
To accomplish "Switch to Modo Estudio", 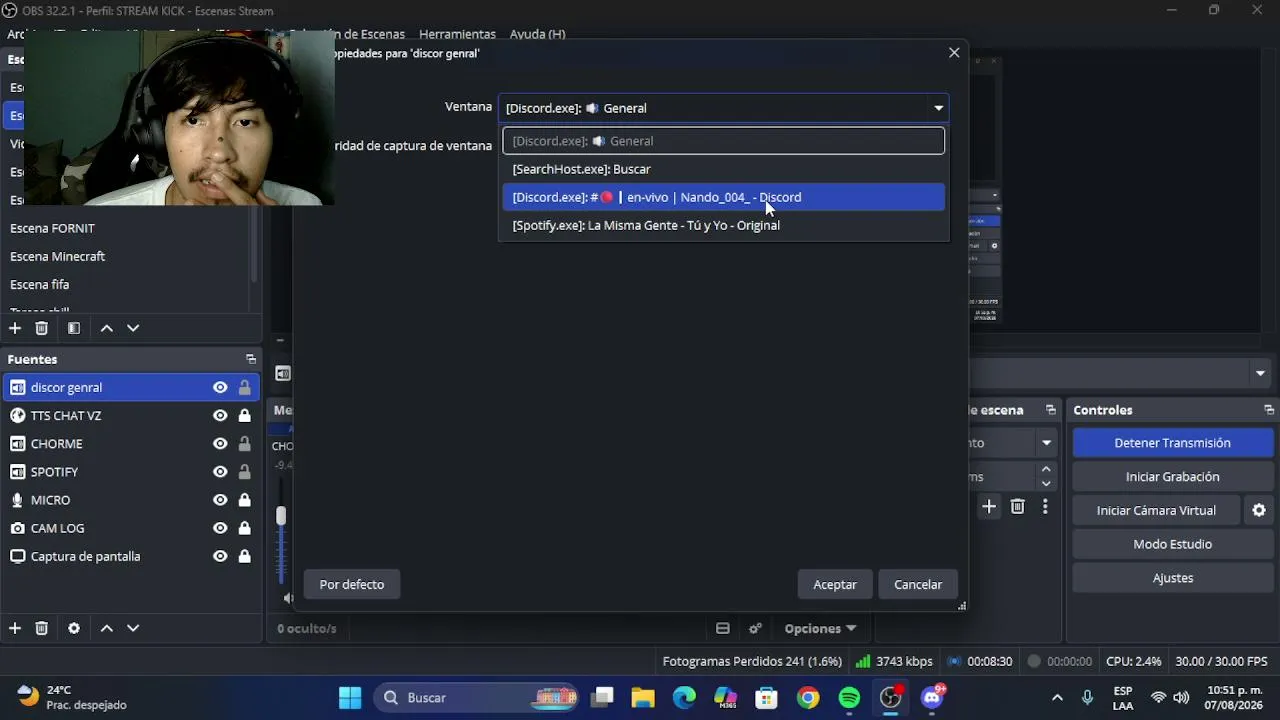I will pos(1173,544).
